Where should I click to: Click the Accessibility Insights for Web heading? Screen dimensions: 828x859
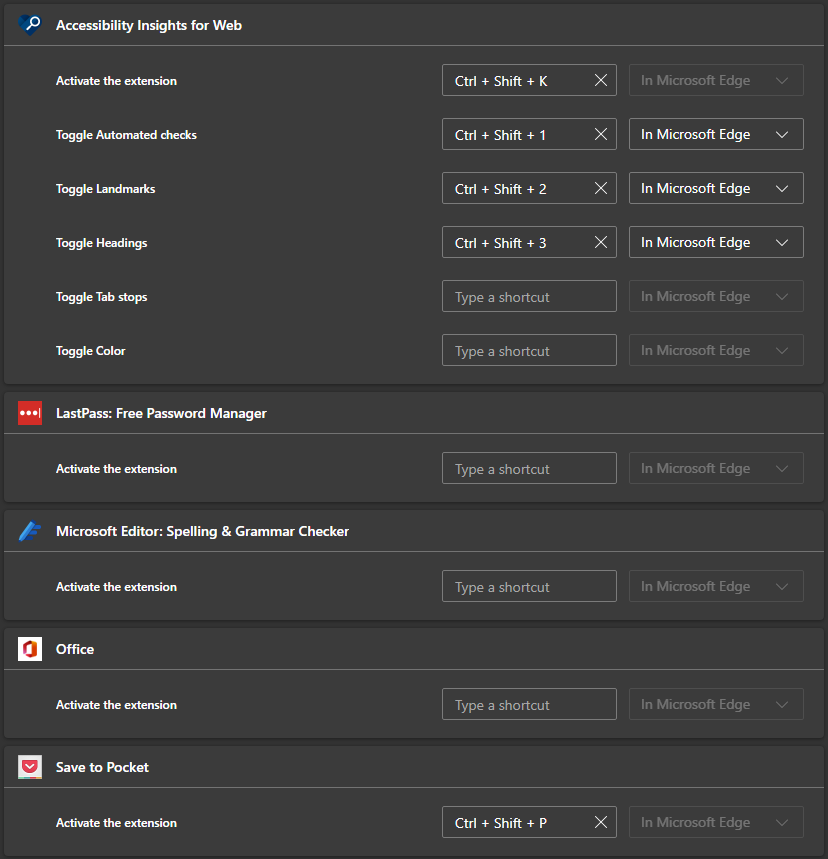[x=149, y=25]
